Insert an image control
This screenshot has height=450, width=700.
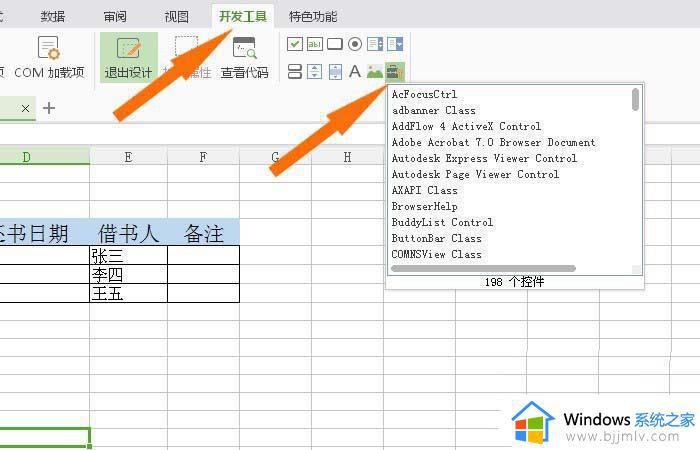tap(375, 71)
